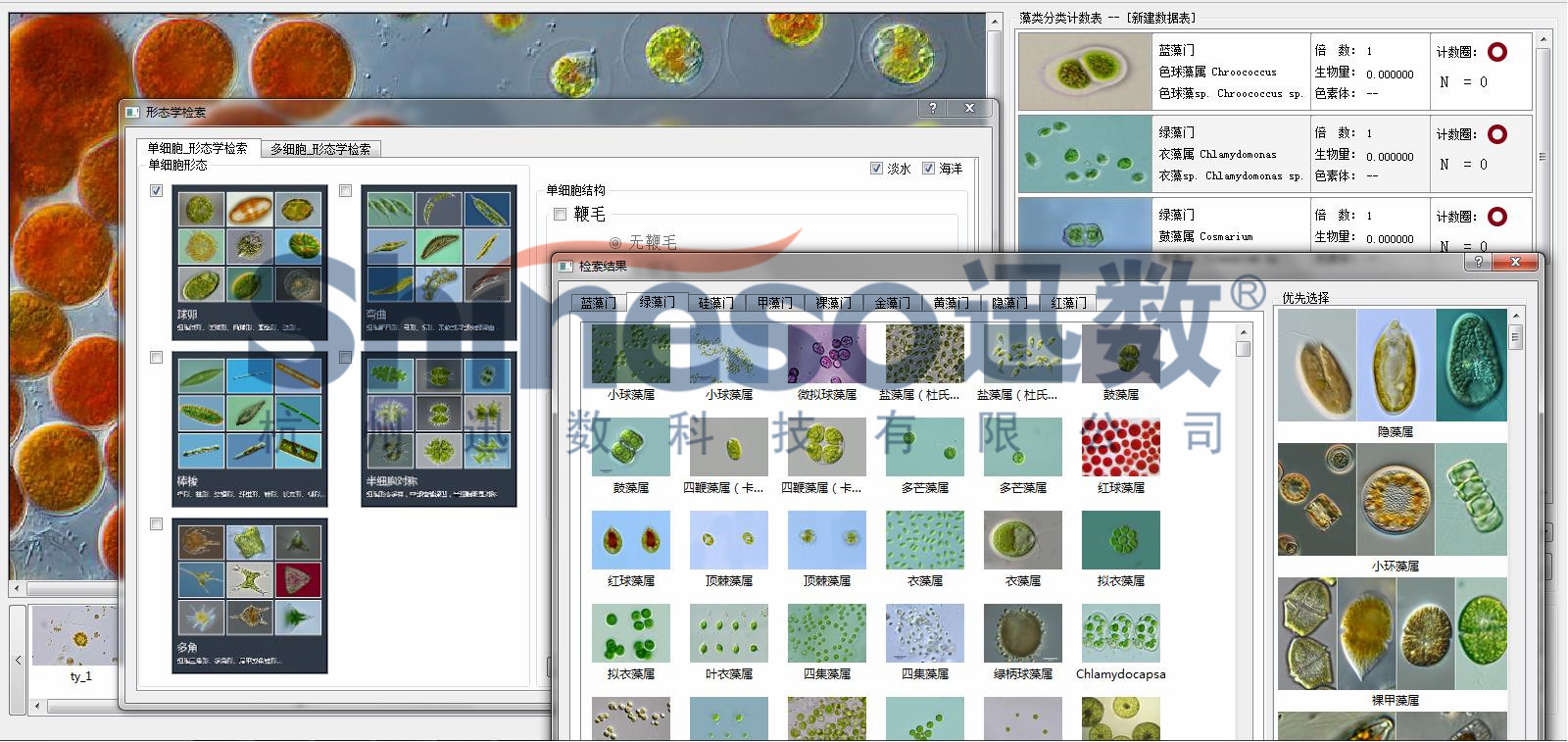Check the 半细胞对称 shape checkbox
This screenshot has width=1568, height=742.
click(x=346, y=358)
